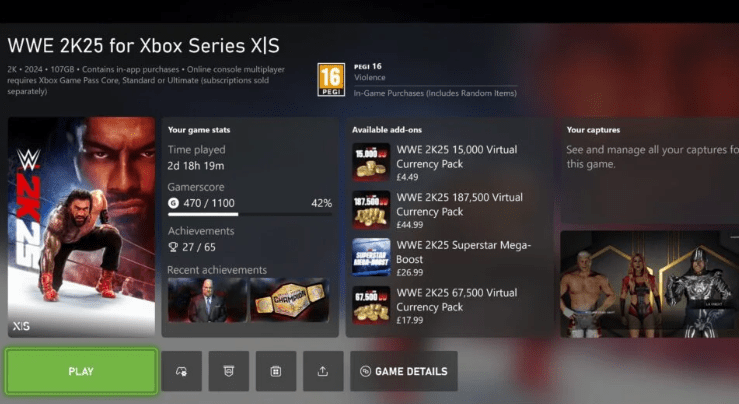
Task: Open the three wrestlers capture image
Action: pos(649,284)
